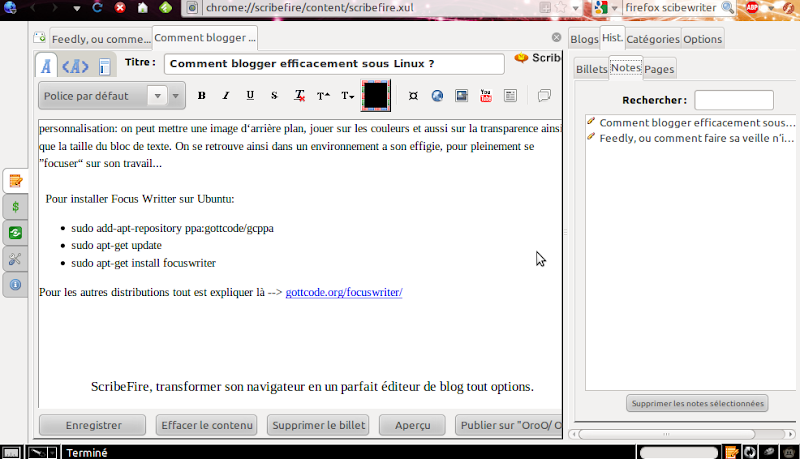Increase font size with T-up icon
The width and height of the screenshot is (800, 459).
coord(323,95)
